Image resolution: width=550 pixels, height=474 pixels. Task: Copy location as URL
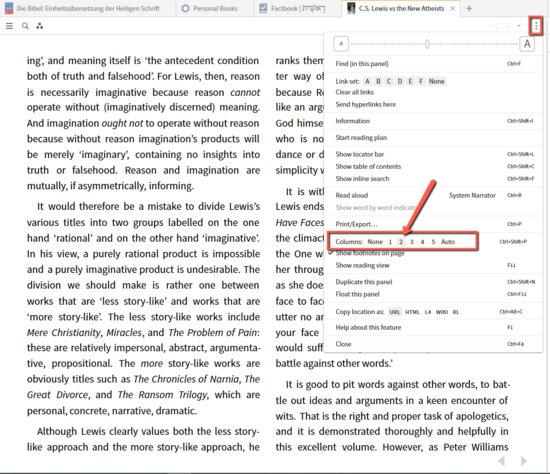click(x=395, y=312)
